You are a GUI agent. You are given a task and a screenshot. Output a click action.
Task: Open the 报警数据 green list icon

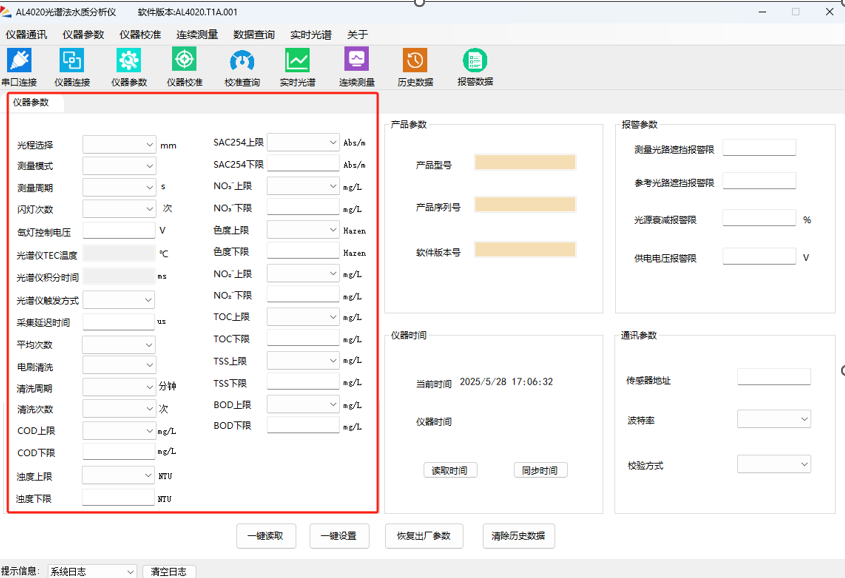[x=475, y=60]
